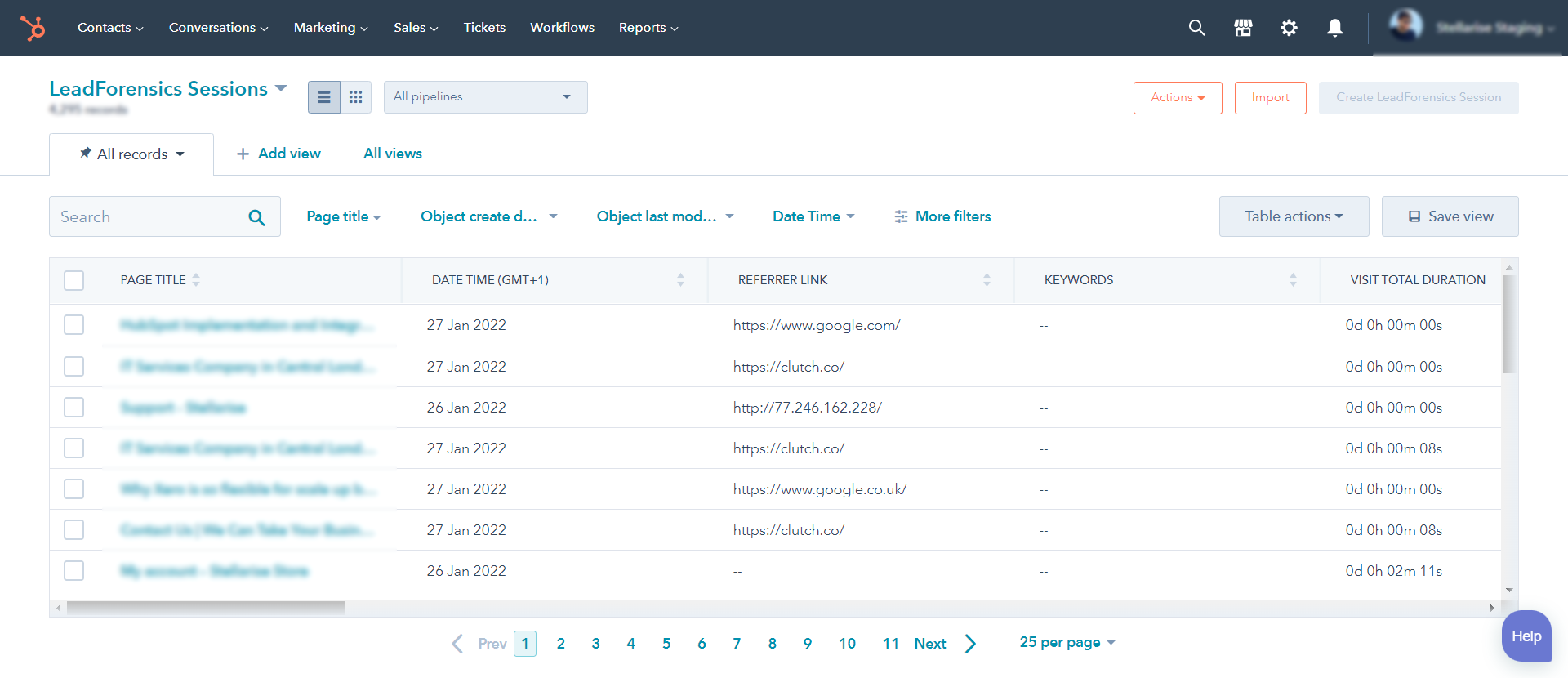This screenshot has height=678, width=1568.
Task: Go to page 2 of results
Action: click(x=561, y=644)
